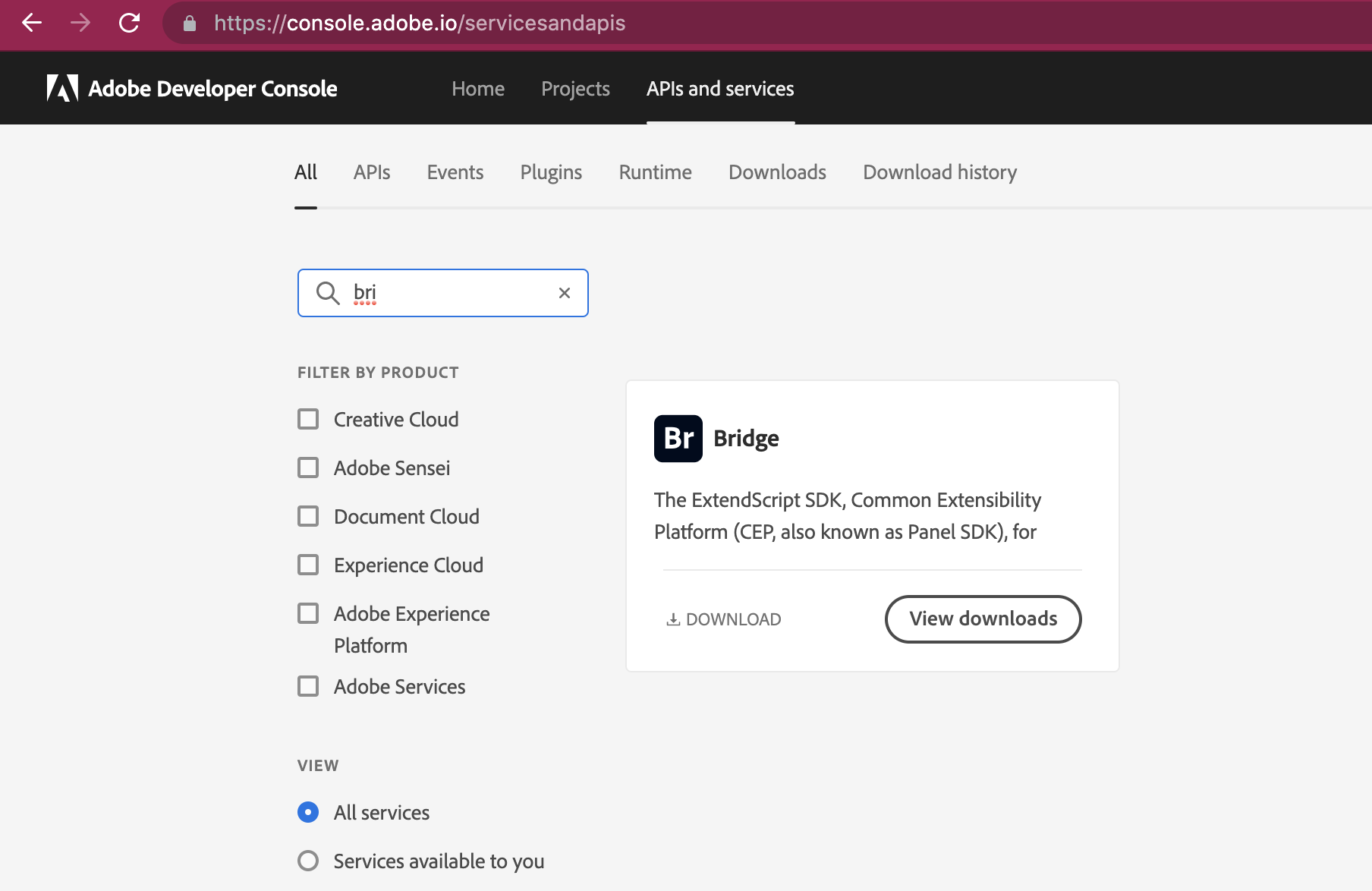
Task: Select the All services radio button
Action: point(308,812)
